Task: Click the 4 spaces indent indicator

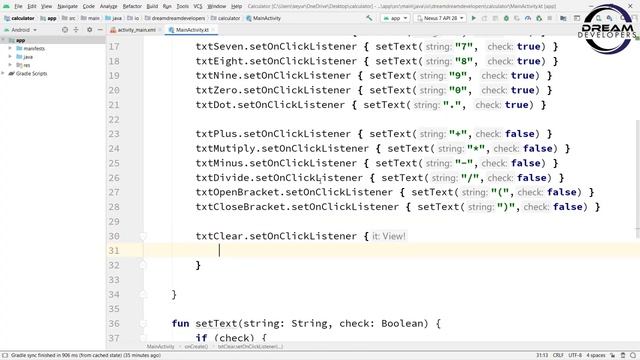Action: 596,356
